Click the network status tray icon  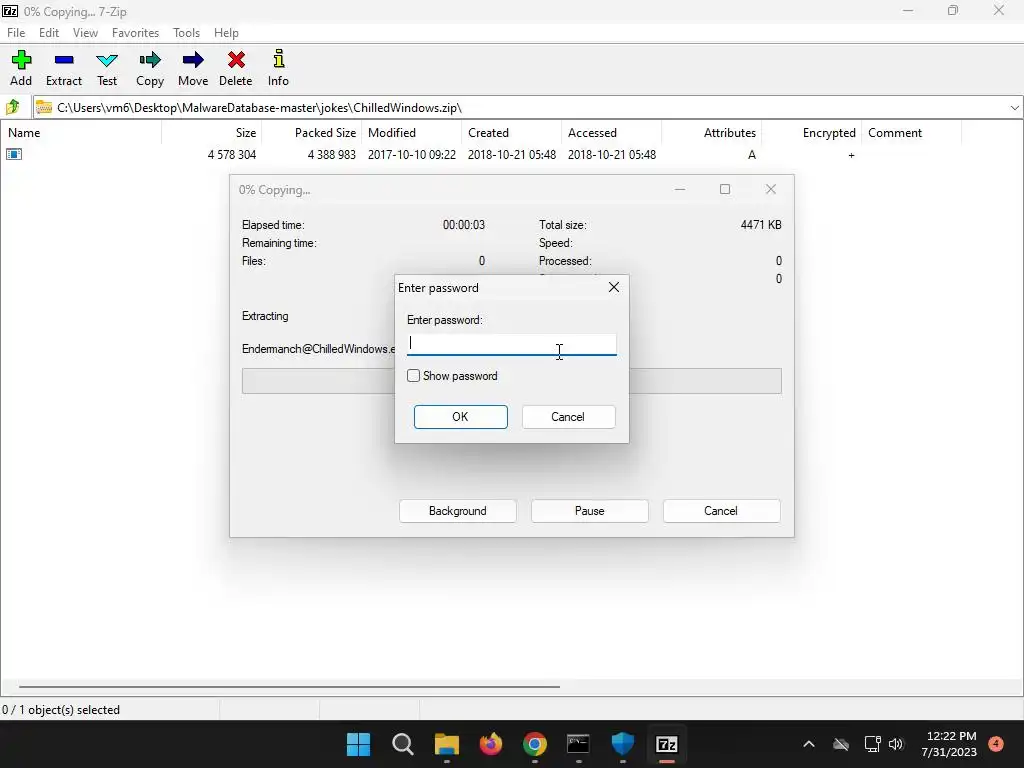(872, 744)
